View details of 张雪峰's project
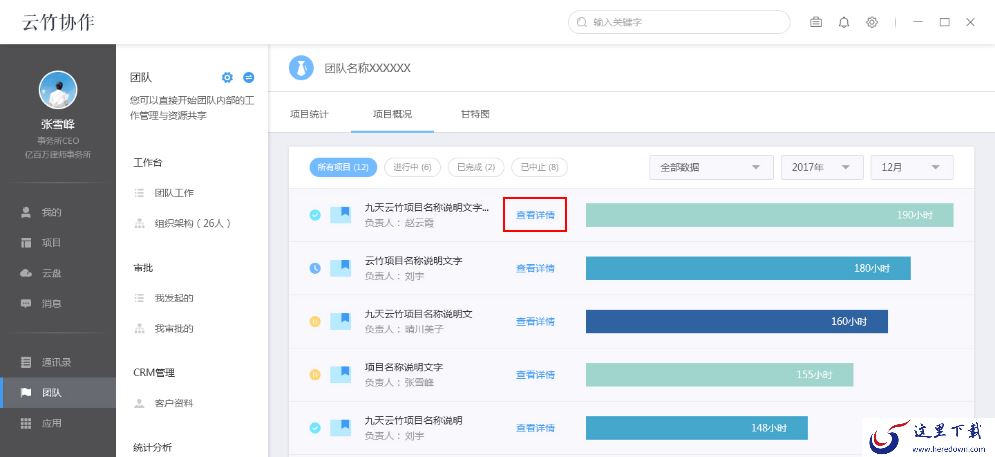 [x=535, y=374]
